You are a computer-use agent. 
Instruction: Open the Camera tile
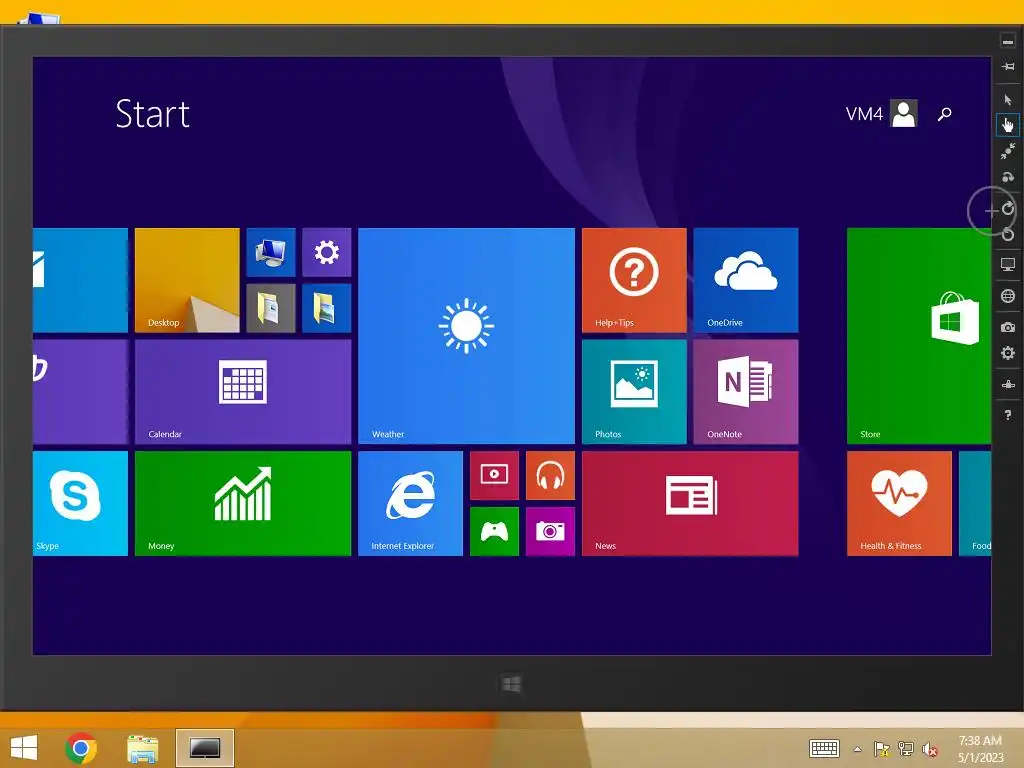(551, 532)
